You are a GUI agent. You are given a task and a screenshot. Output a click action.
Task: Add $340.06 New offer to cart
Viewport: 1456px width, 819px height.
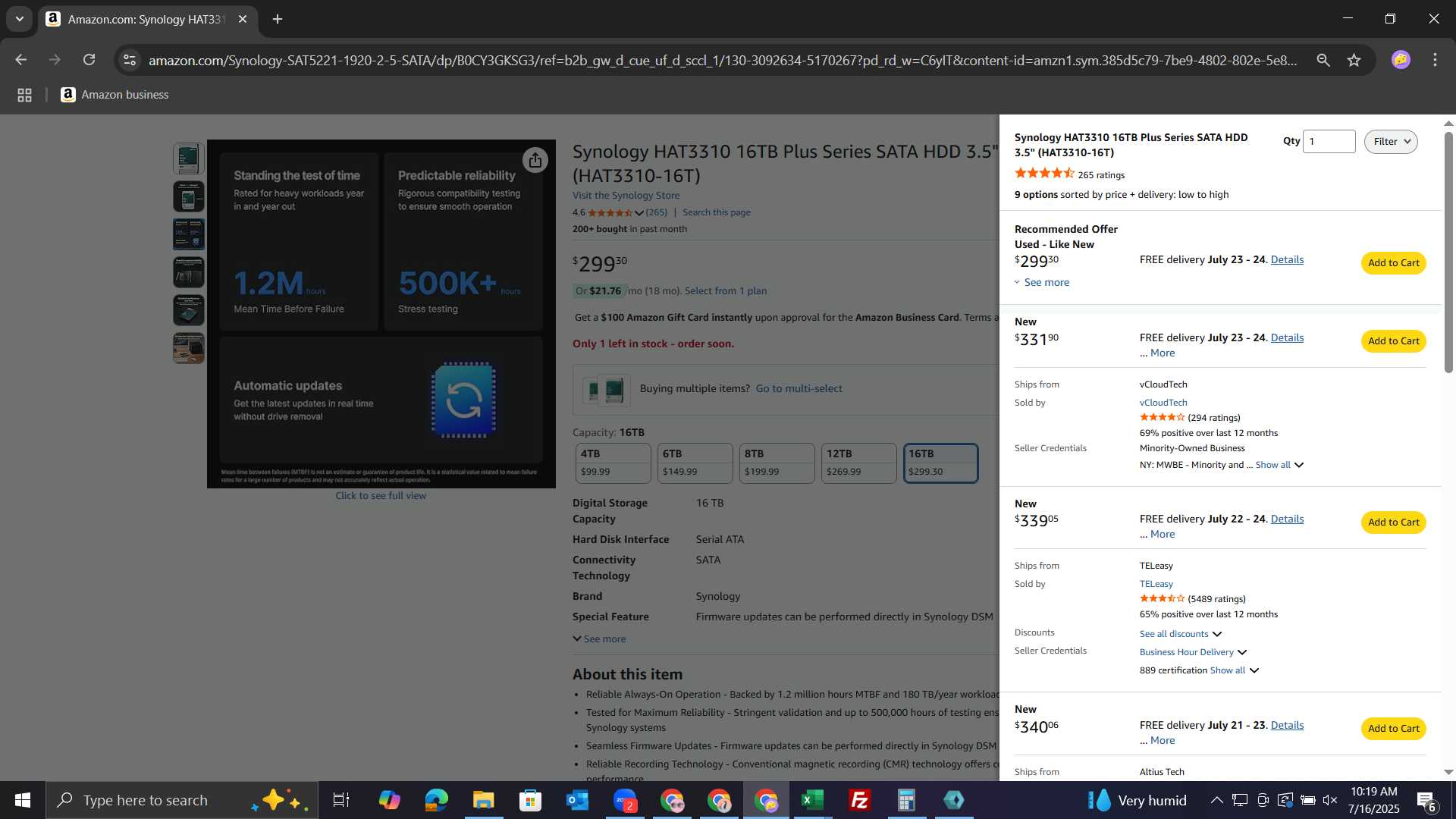(x=1393, y=729)
